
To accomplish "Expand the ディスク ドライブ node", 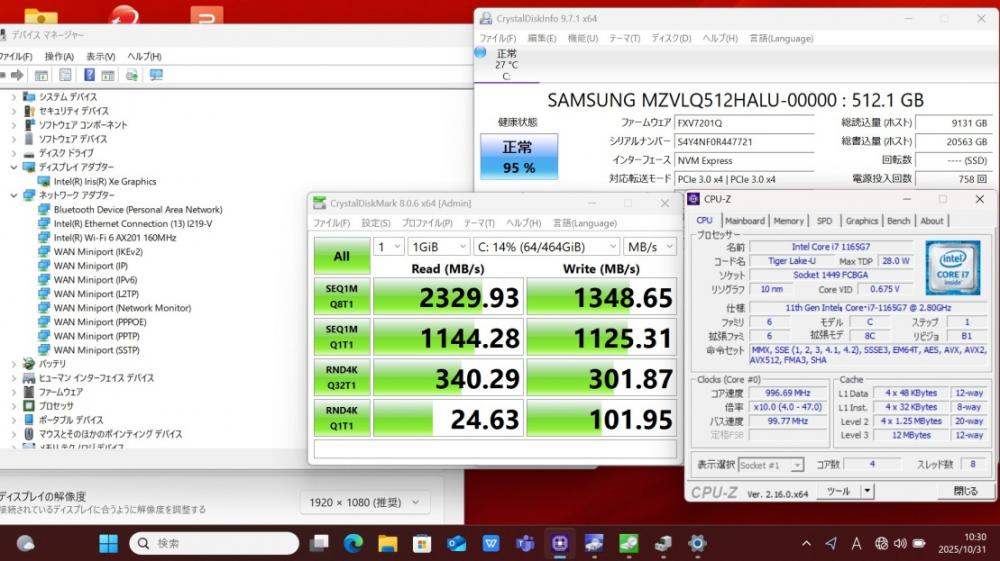I will click(13, 153).
